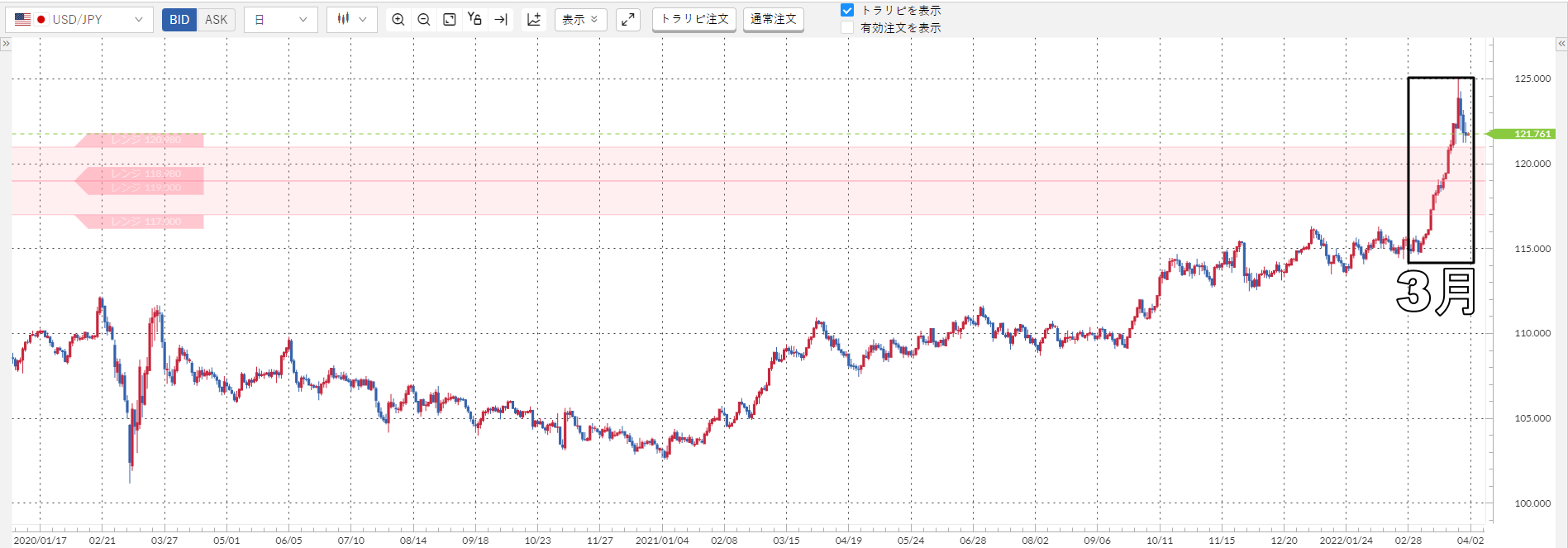Screen dimensions: 1568x548
Task: Click the 125.000 price axis label
Action: point(1532,79)
